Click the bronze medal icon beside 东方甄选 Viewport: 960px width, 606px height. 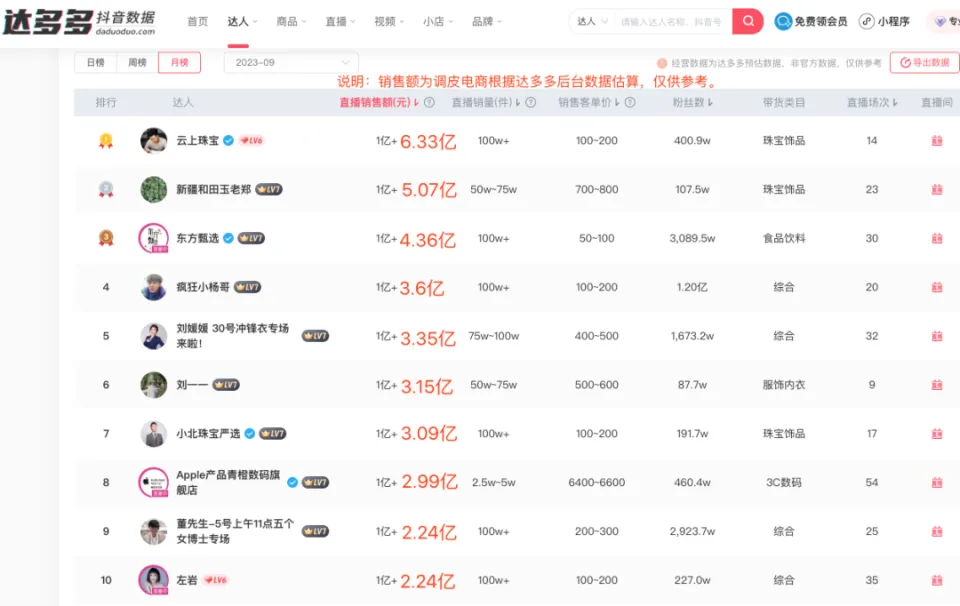tap(106, 238)
